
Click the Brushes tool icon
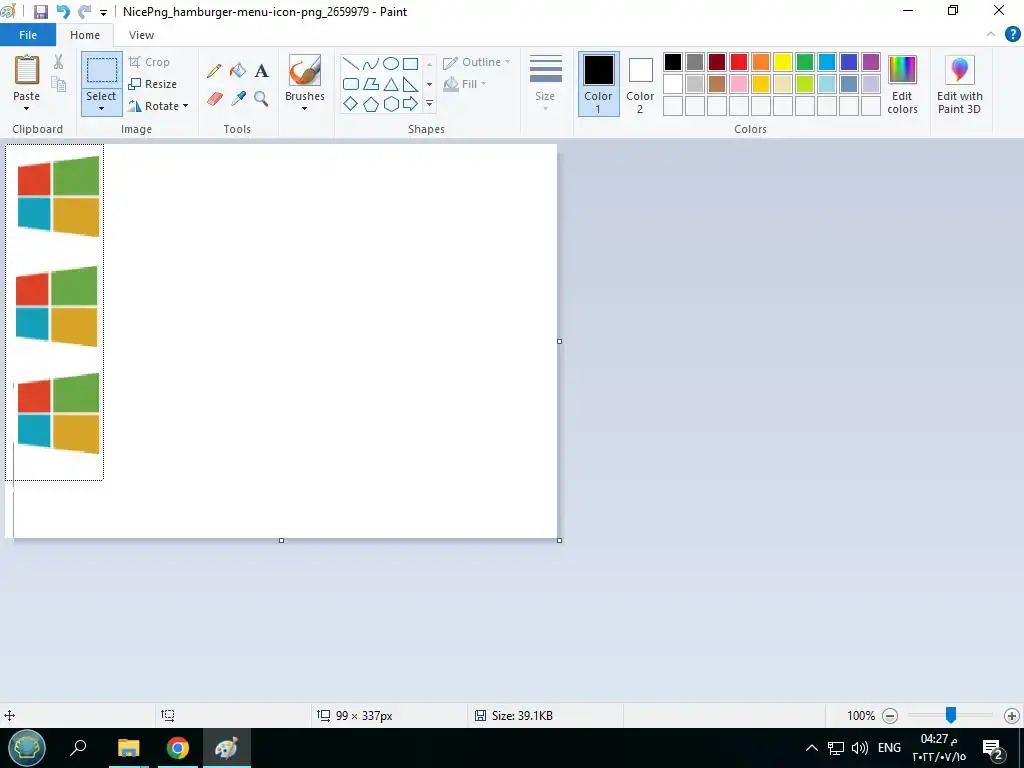305,71
